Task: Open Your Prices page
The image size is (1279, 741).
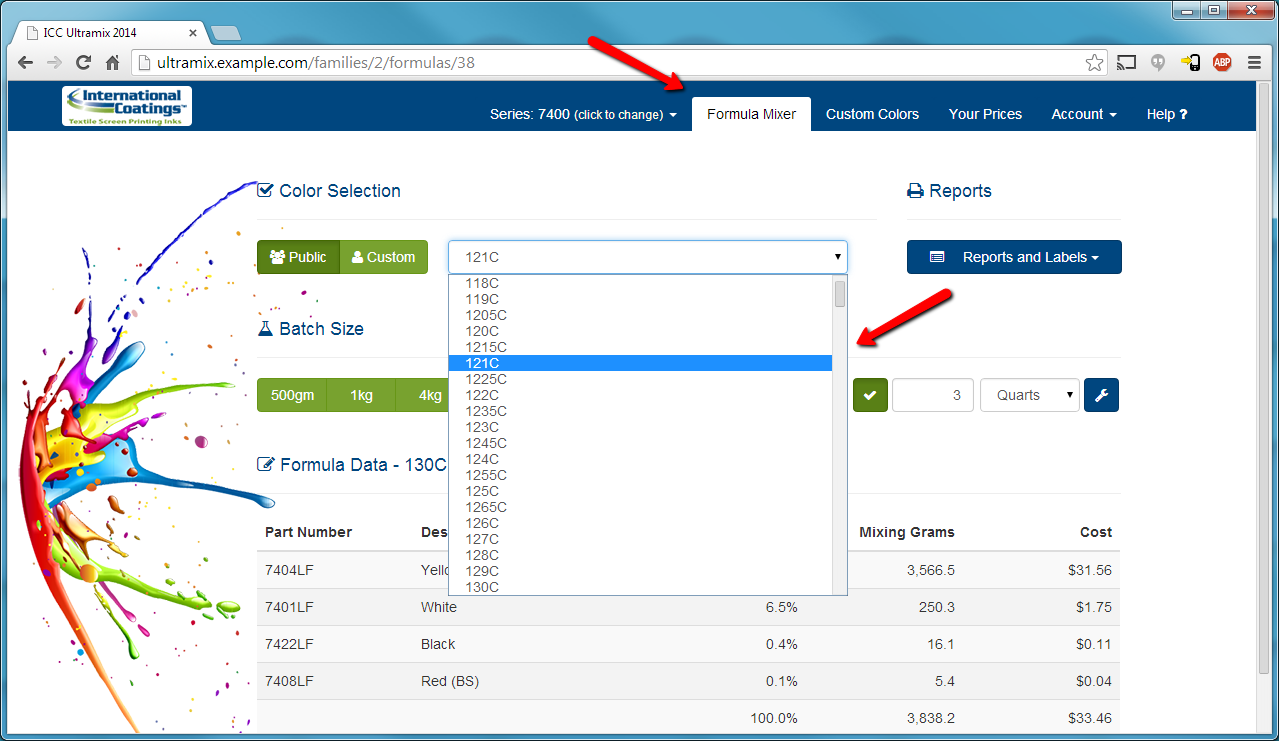Action: point(985,114)
